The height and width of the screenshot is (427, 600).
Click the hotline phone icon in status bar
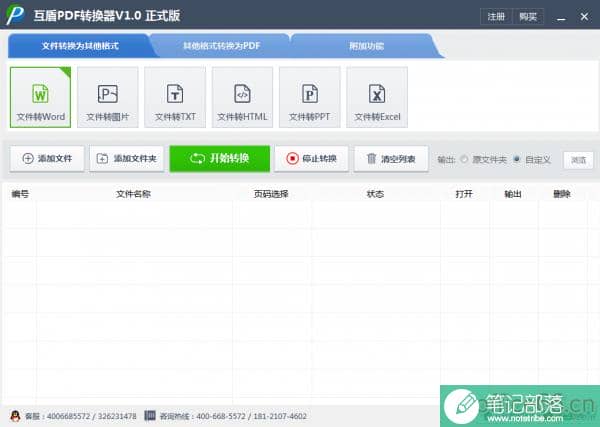(150, 416)
